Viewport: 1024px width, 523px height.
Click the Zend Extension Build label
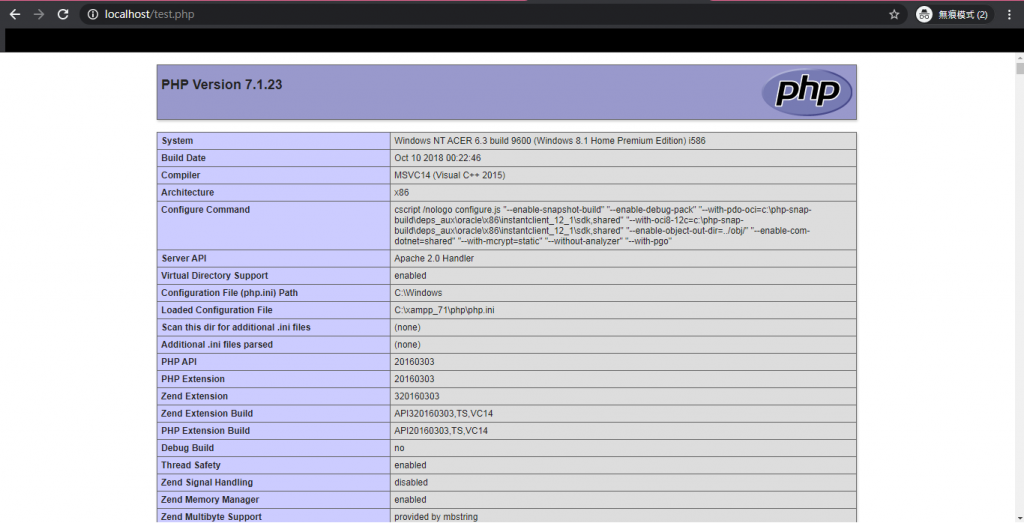207,413
